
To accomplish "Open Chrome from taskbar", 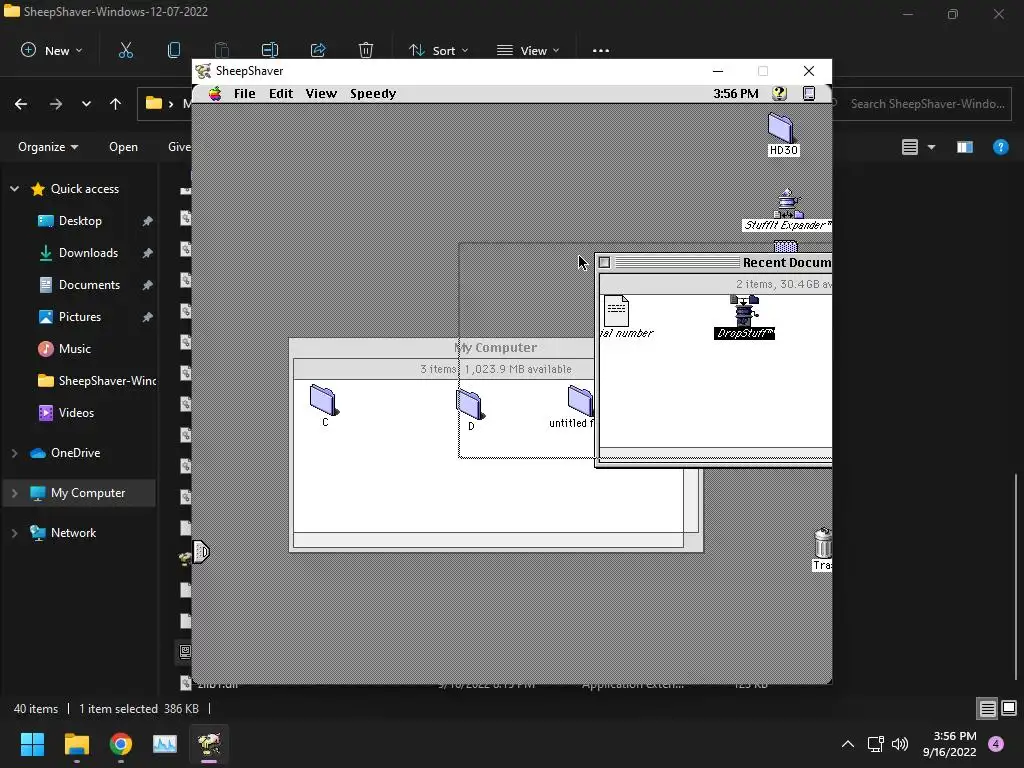I will (x=121, y=744).
